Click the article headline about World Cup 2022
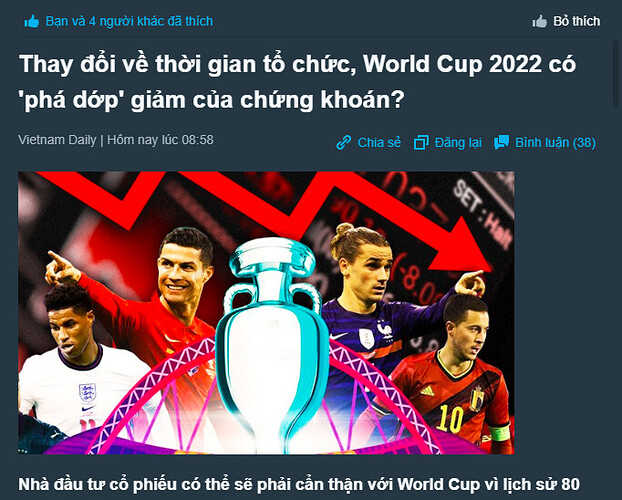Screen dimensions: 622x500 coord(297,81)
